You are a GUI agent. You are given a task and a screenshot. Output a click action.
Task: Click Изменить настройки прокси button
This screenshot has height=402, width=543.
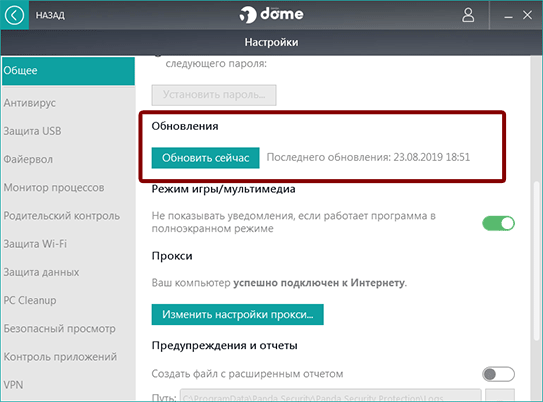coord(238,314)
